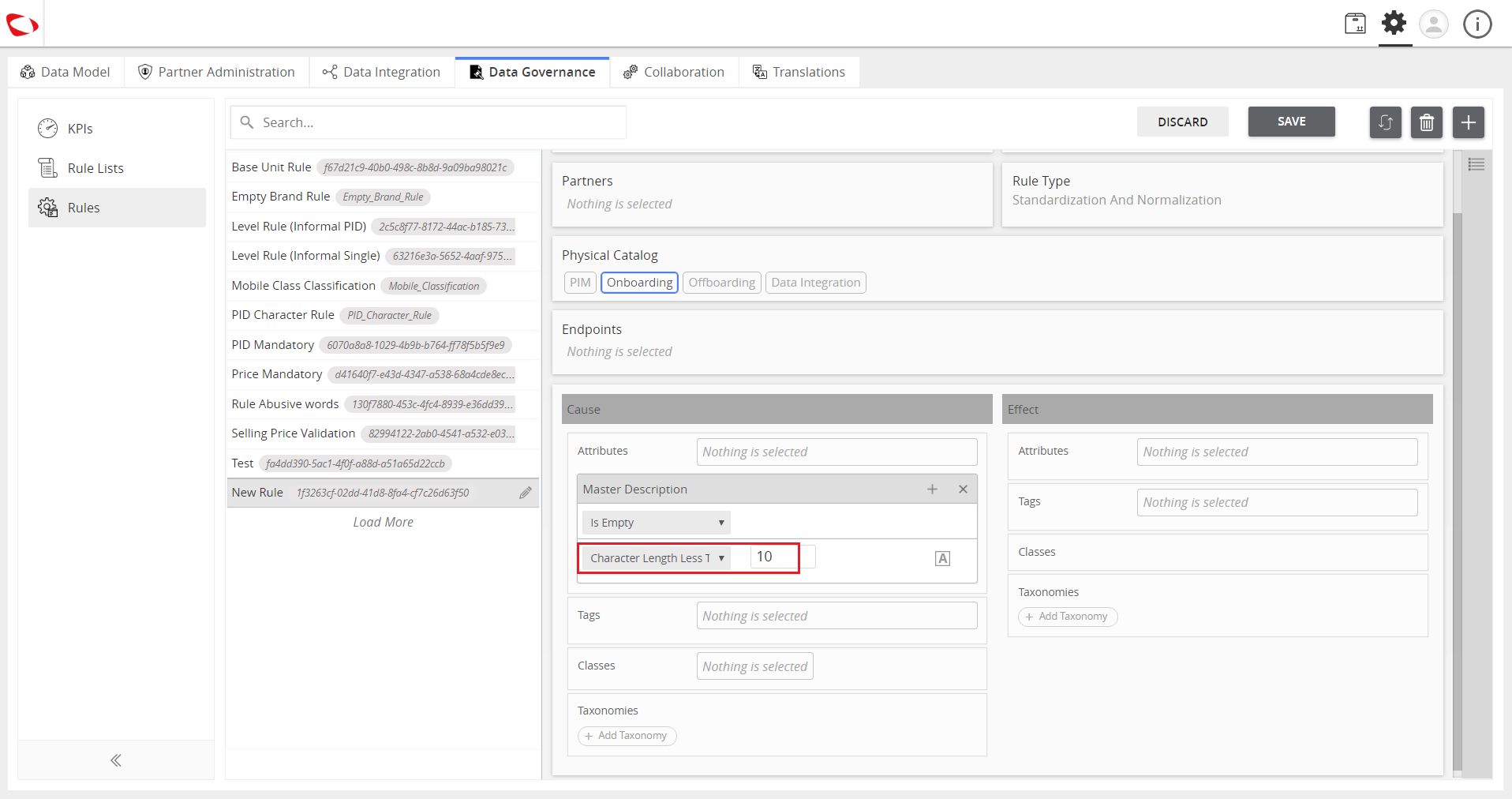This screenshot has width=1512, height=799.
Task: Click the SAVE button
Action: pos(1291,122)
